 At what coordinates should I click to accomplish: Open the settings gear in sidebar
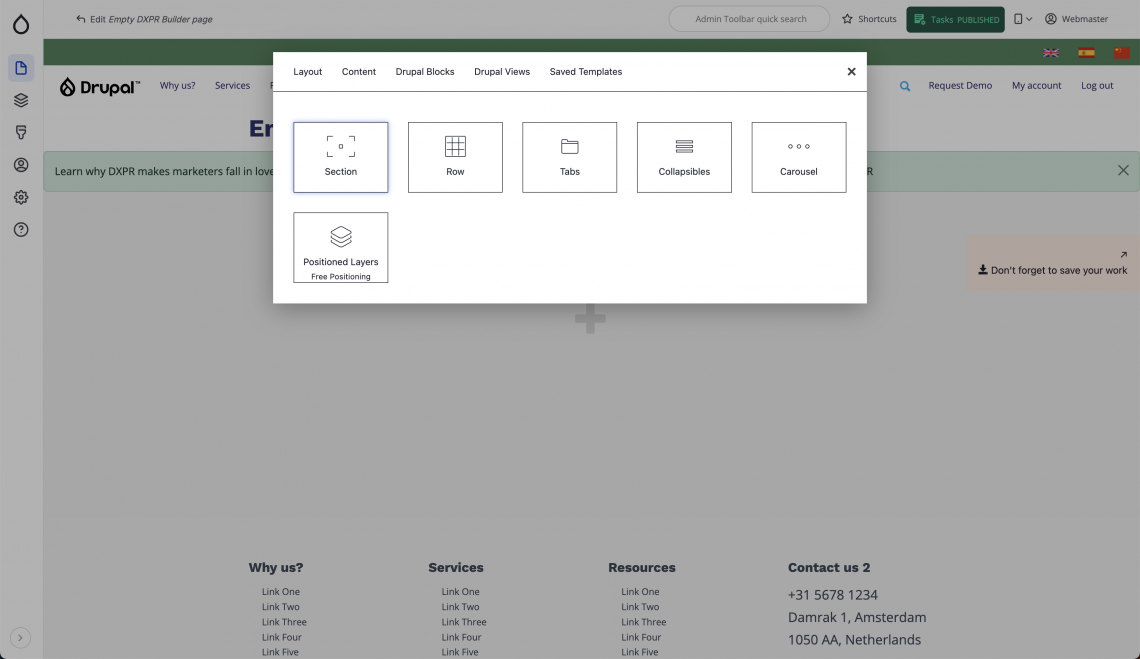21,197
